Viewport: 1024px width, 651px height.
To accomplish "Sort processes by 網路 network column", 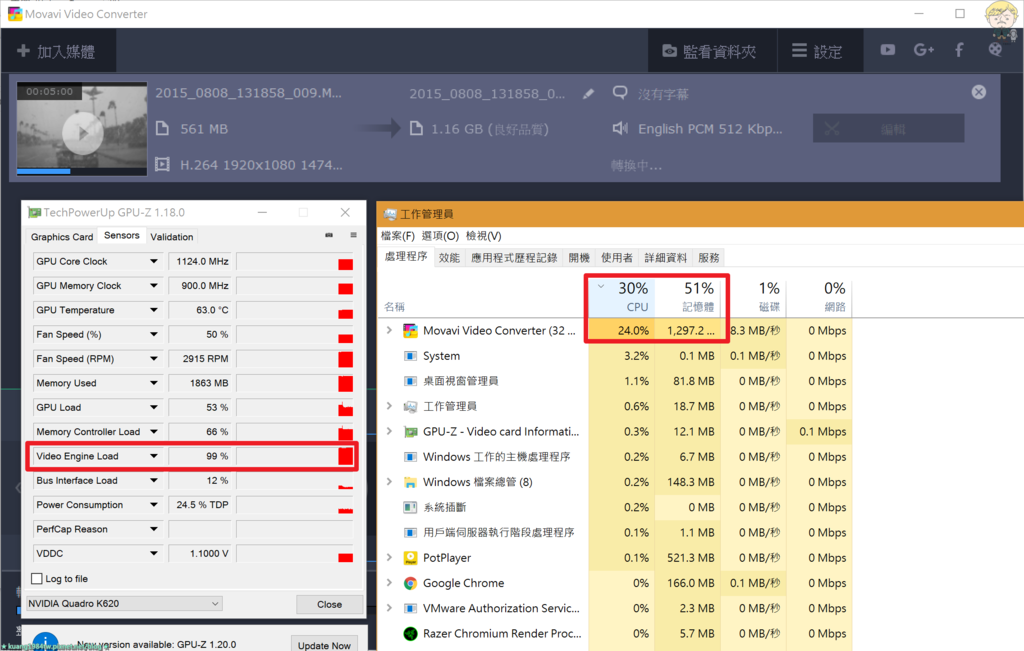I will 820,296.
